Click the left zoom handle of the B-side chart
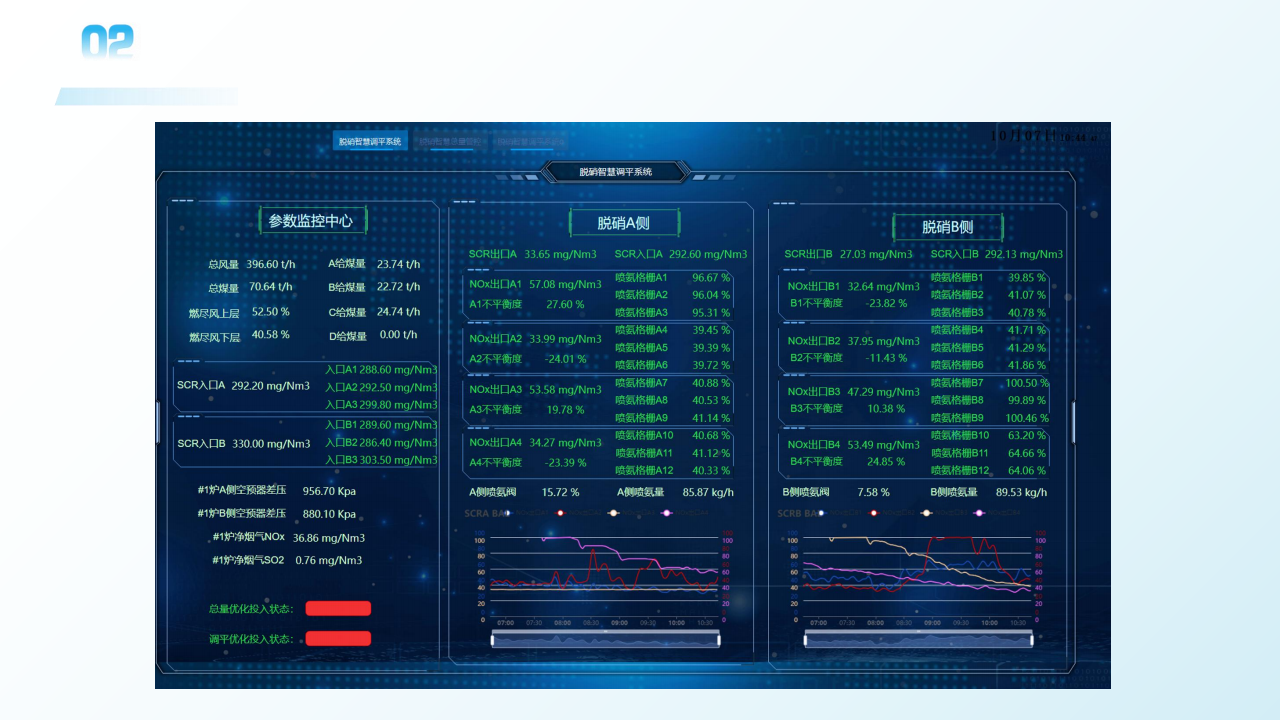Viewport: 1280px width, 720px height. pos(806,640)
